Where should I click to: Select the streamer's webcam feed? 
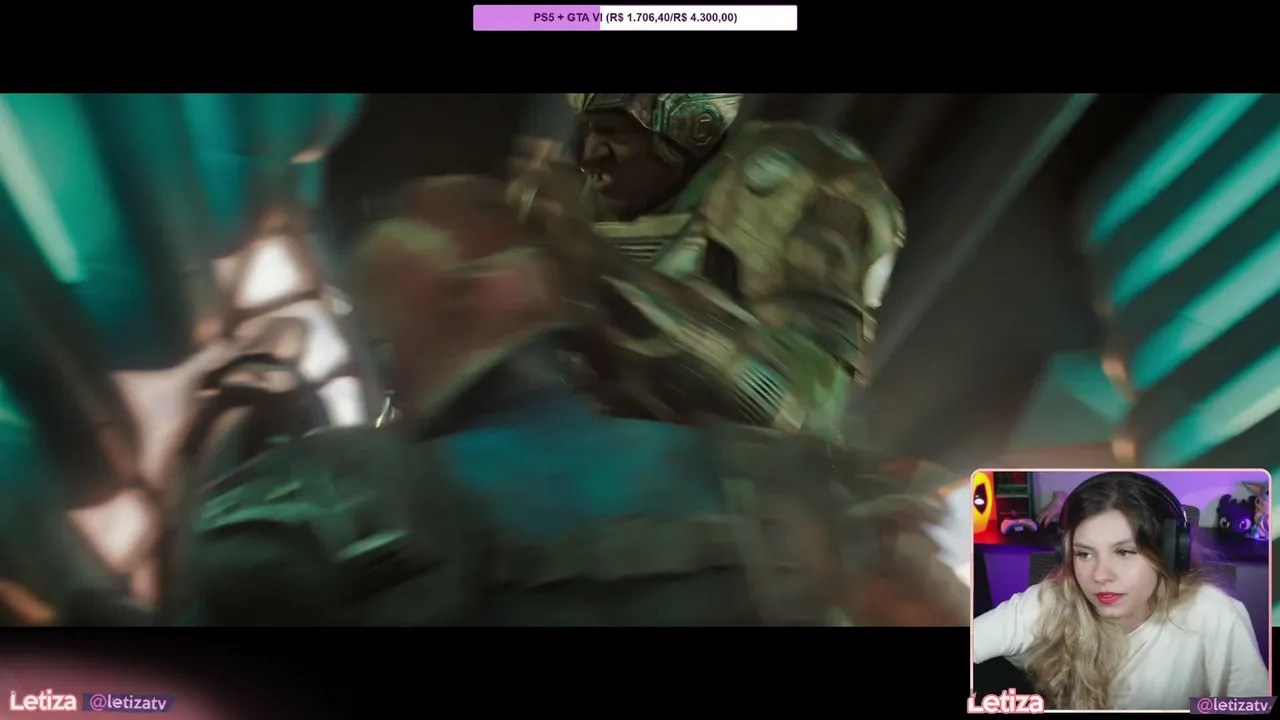tap(1121, 590)
